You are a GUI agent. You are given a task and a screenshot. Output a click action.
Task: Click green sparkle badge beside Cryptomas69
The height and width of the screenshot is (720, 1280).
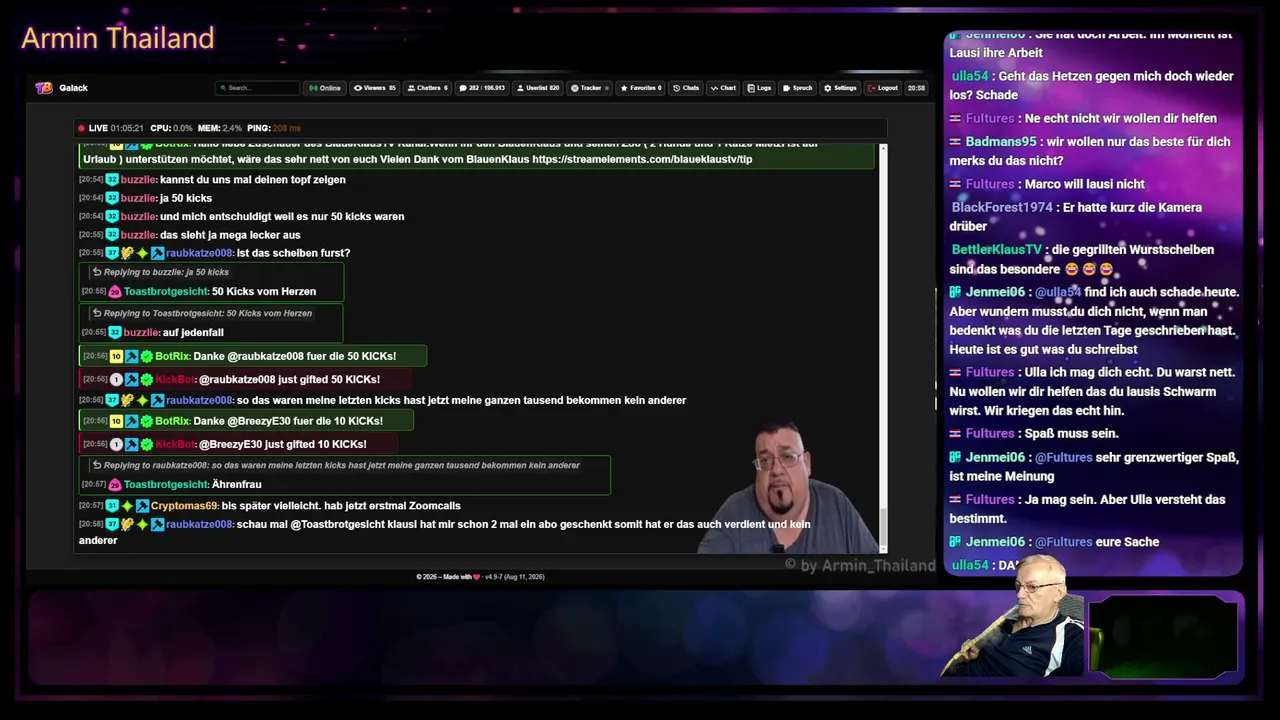127,506
